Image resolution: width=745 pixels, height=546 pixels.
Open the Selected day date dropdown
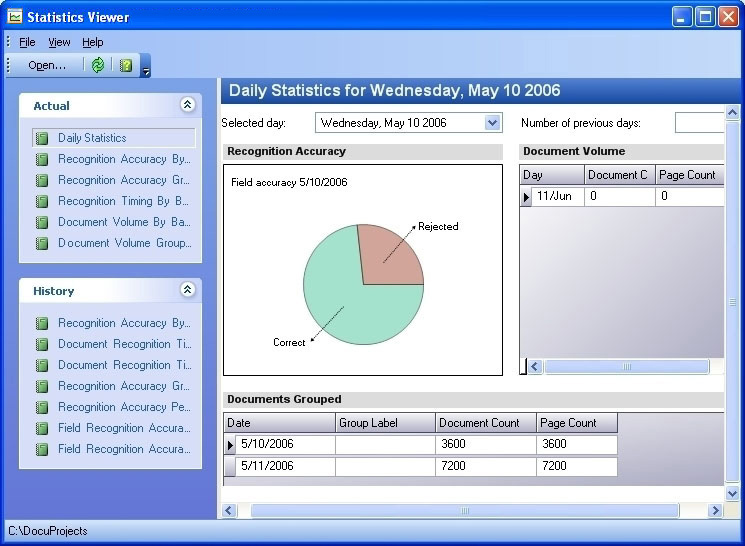[492, 123]
